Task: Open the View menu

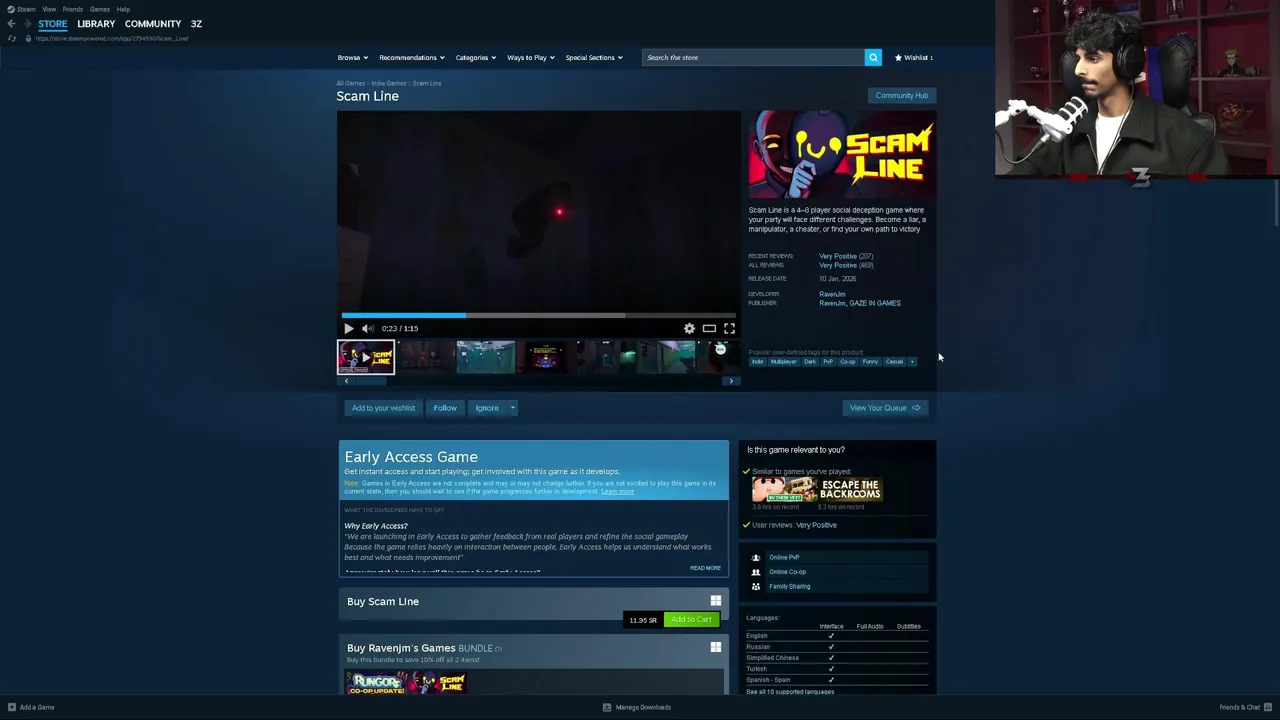Action: pos(49,9)
